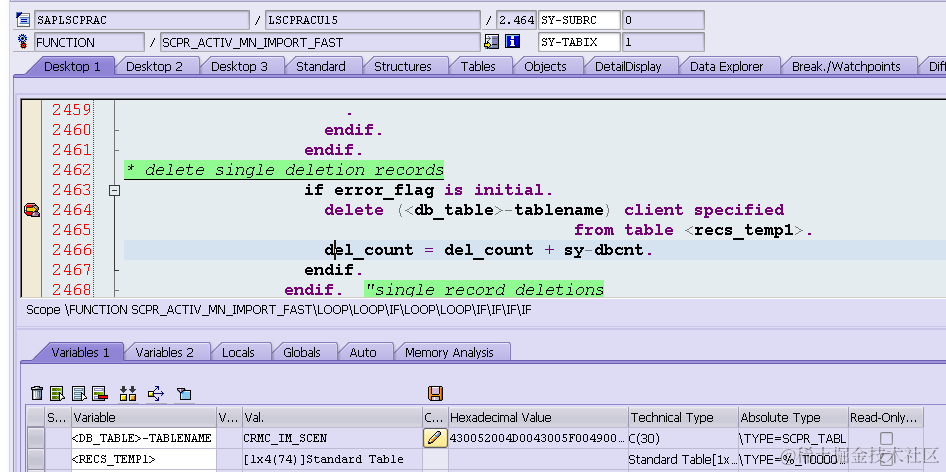Open the DetailDisplay tab
Screen dimensions: 946x472
pyautogui.click(x=628, y=66)
